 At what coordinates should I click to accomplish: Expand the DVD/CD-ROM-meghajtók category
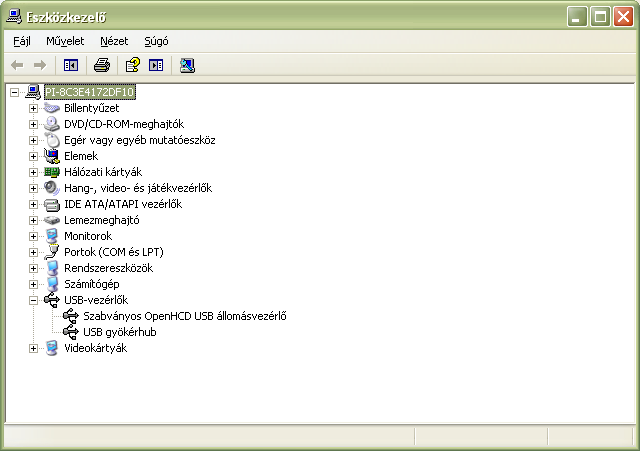pos(33,124)
